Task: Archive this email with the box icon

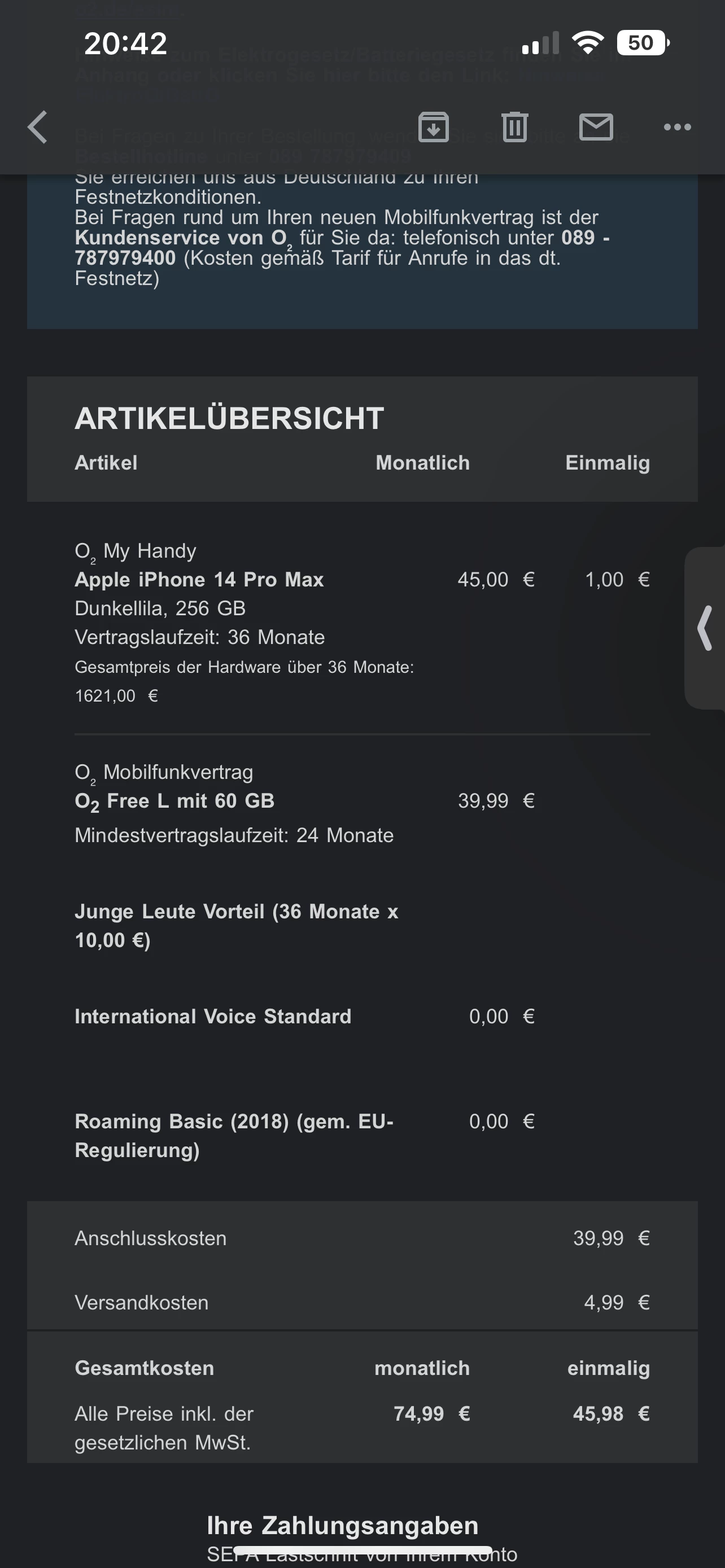Action: [x=434, y=127]
